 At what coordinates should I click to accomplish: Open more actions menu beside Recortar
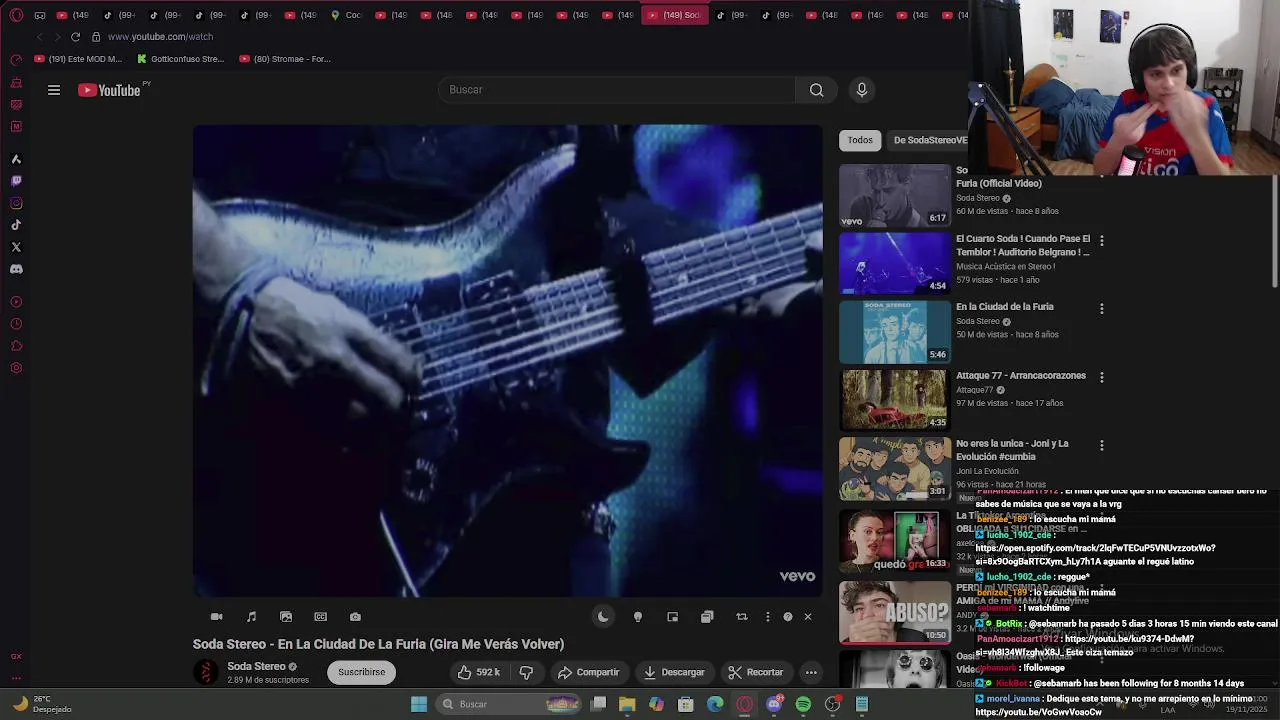coord(811,672)
